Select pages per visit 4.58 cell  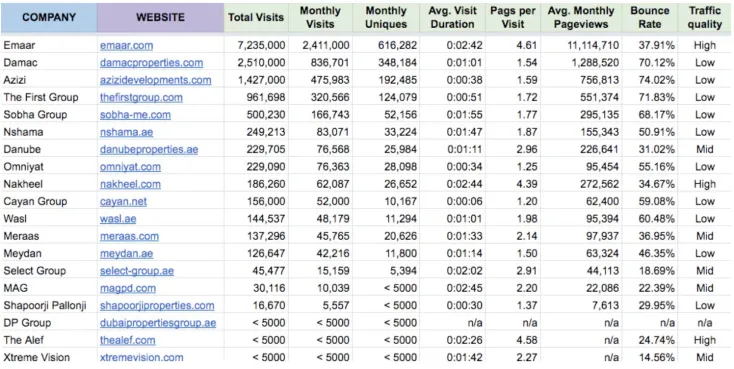[x=513, y=340]
